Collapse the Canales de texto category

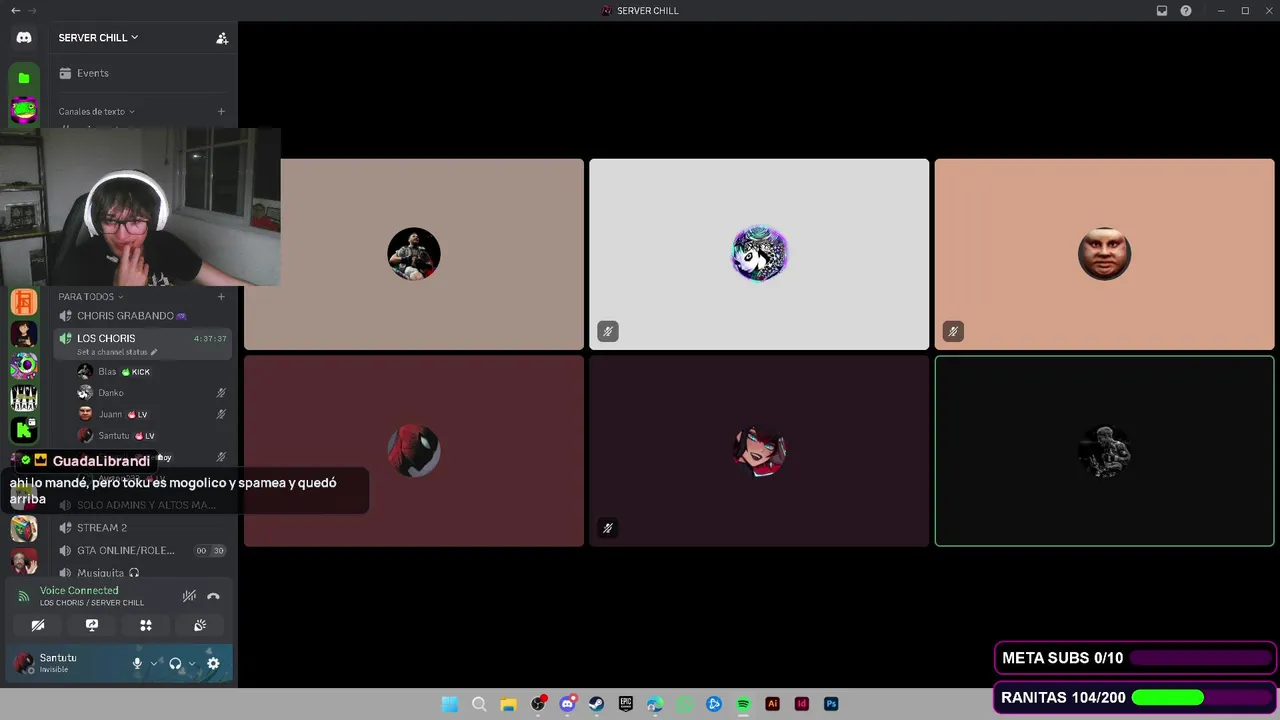(x=96, y=112)
